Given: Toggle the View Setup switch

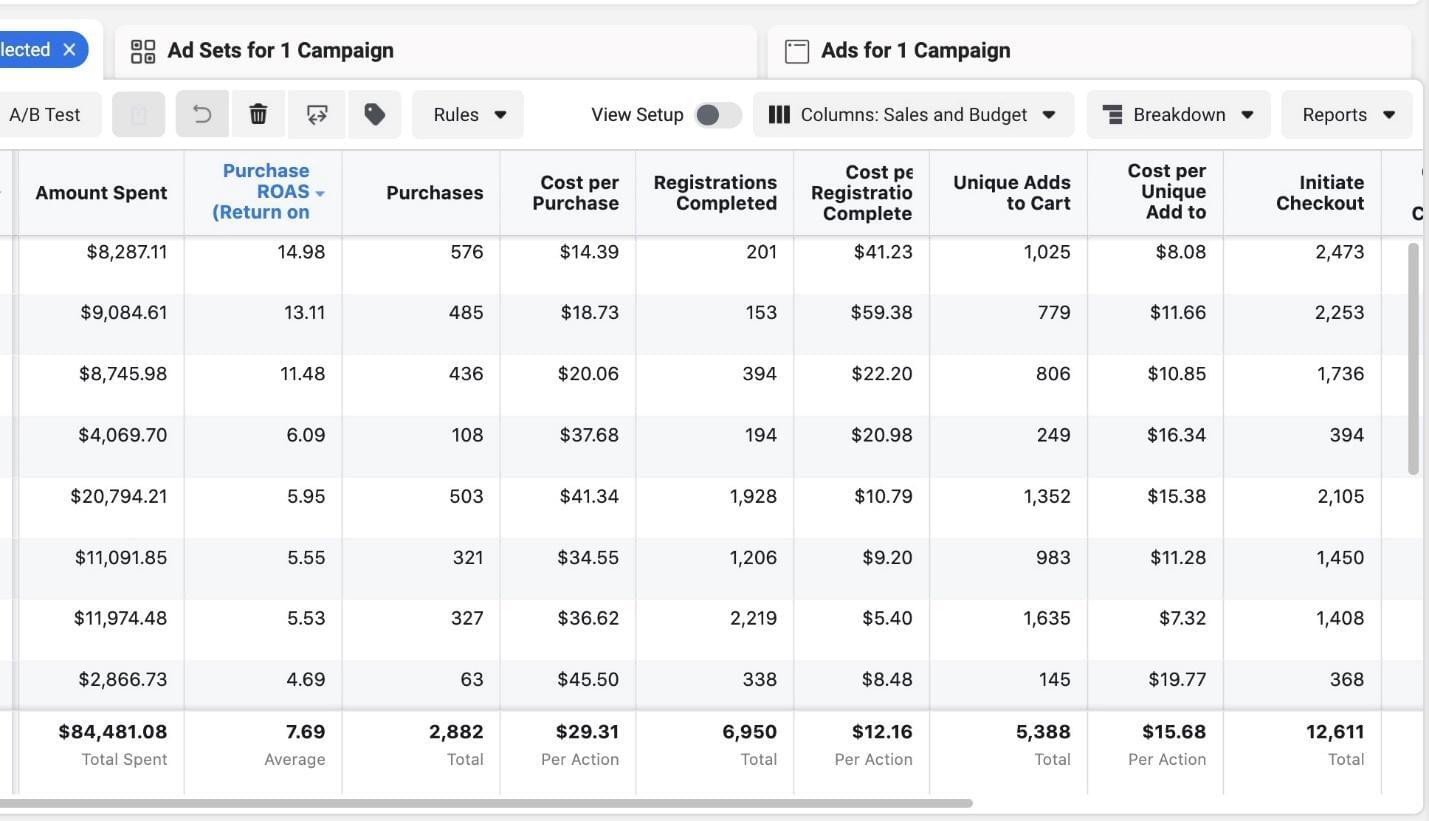Looking at the screenshot, I should tap(717, 115).
